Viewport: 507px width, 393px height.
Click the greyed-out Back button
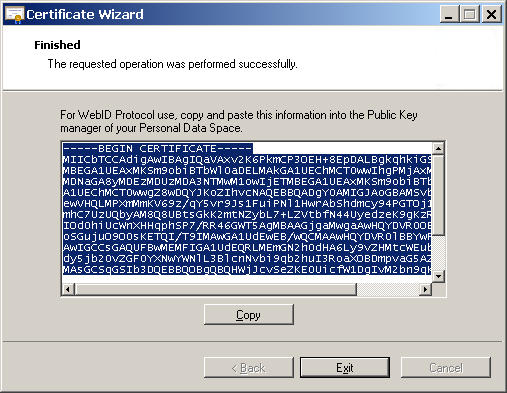coord(249,368)
